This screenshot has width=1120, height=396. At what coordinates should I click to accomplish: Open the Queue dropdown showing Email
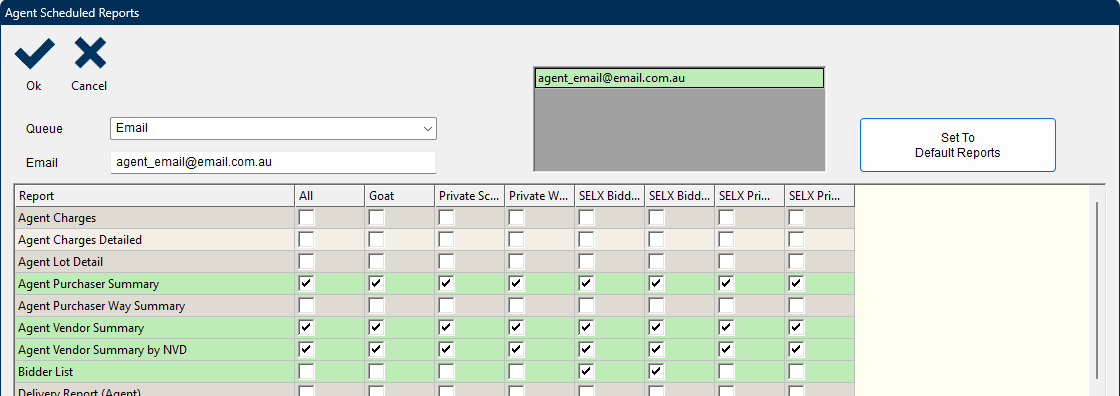click(x=273, y=129)
